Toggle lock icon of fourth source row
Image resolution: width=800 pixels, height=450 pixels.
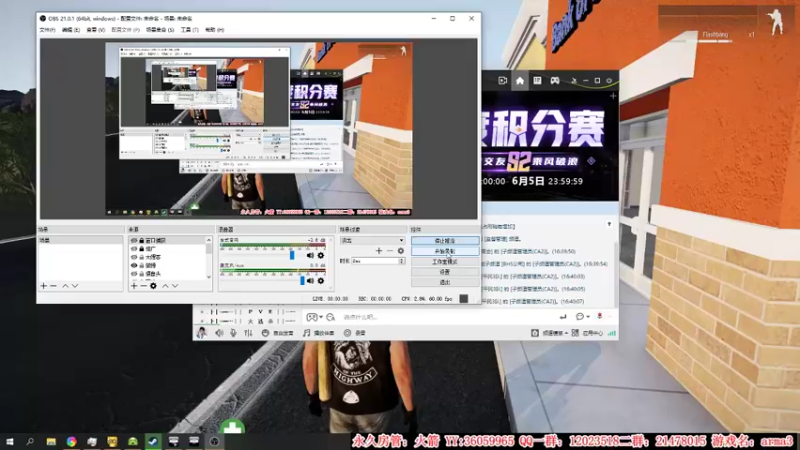coord(142,265)
